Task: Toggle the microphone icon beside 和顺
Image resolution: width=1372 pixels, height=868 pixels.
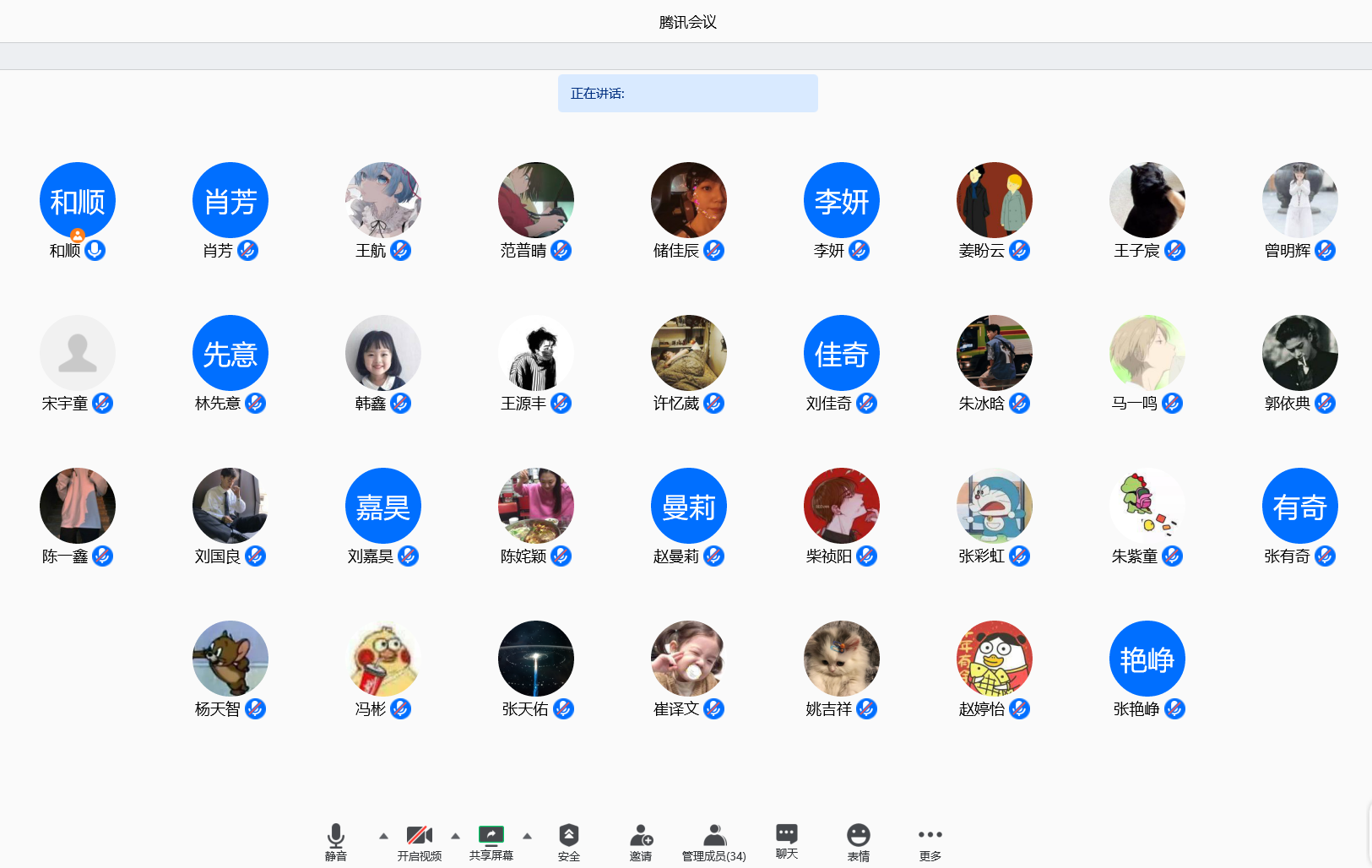Action: click(95, 251)
